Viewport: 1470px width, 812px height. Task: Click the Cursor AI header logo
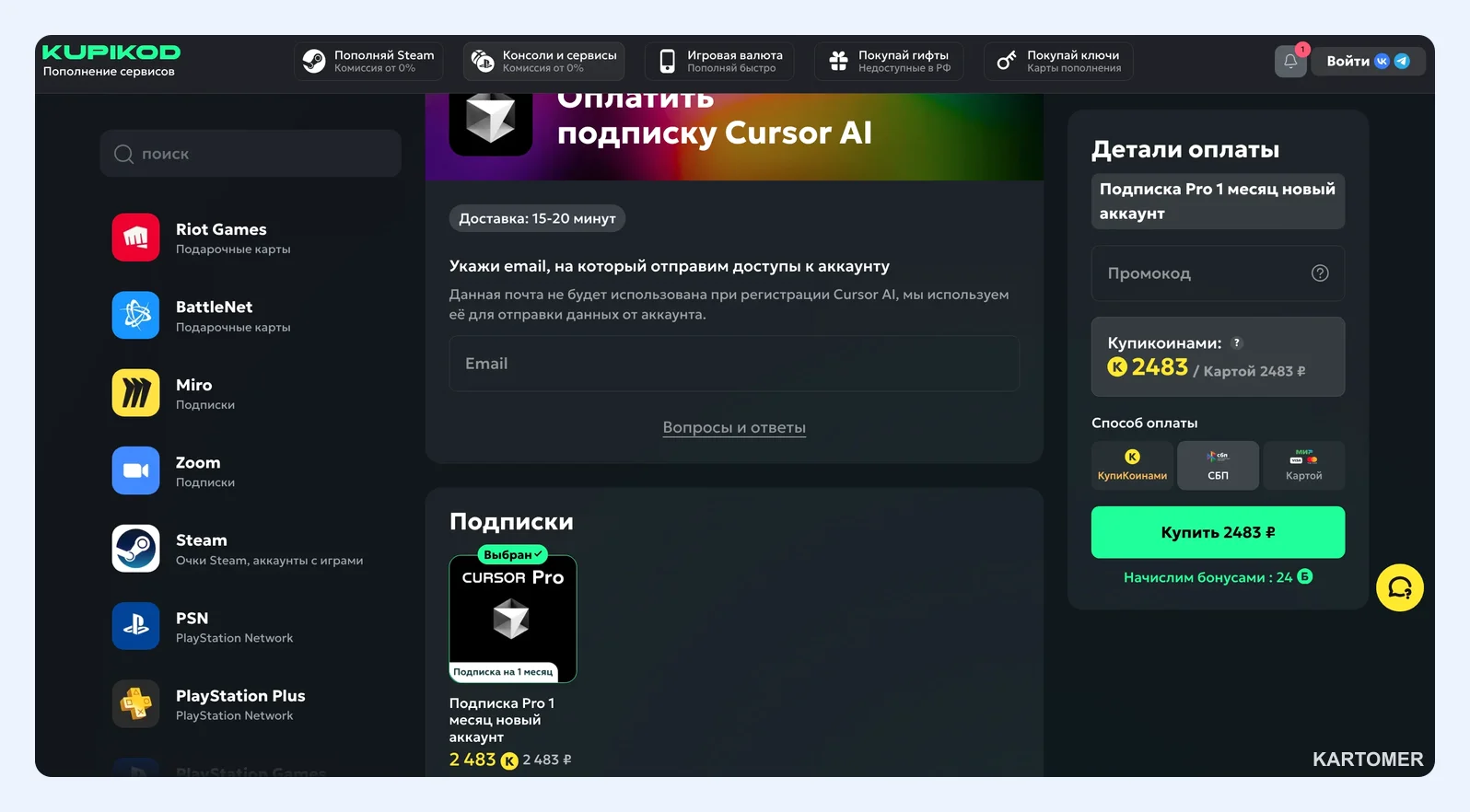[491, 122]
